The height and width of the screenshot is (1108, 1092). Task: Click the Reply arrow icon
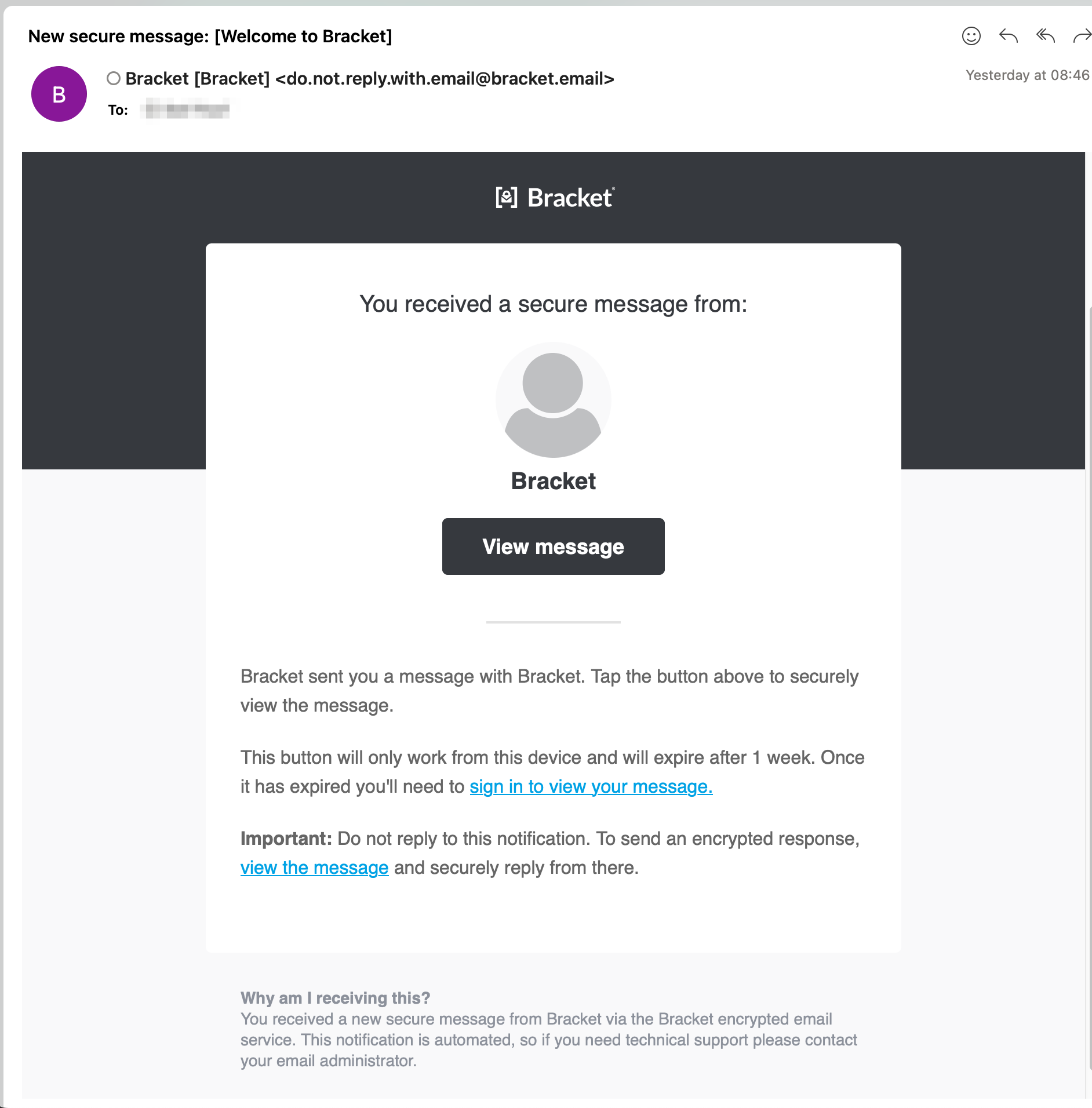[1008, 36]
